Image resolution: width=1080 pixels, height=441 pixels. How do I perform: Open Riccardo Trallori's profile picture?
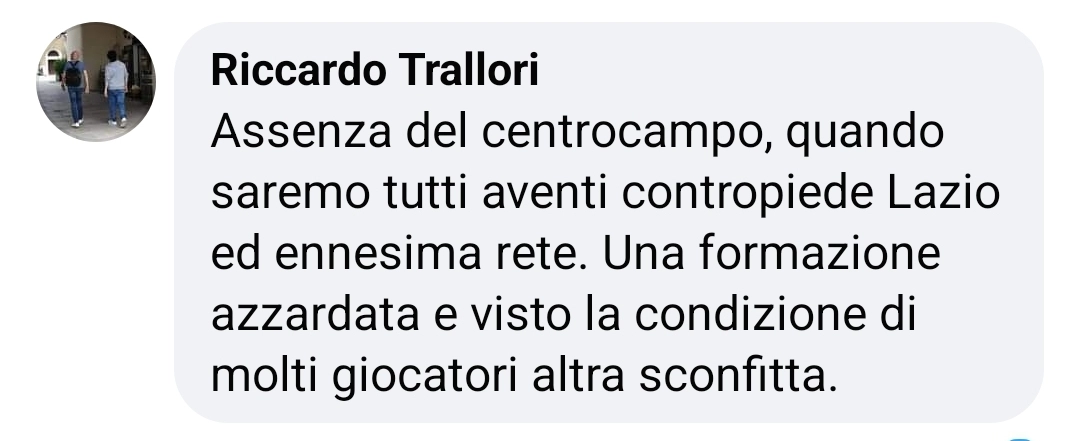click(x=96, y=81)
